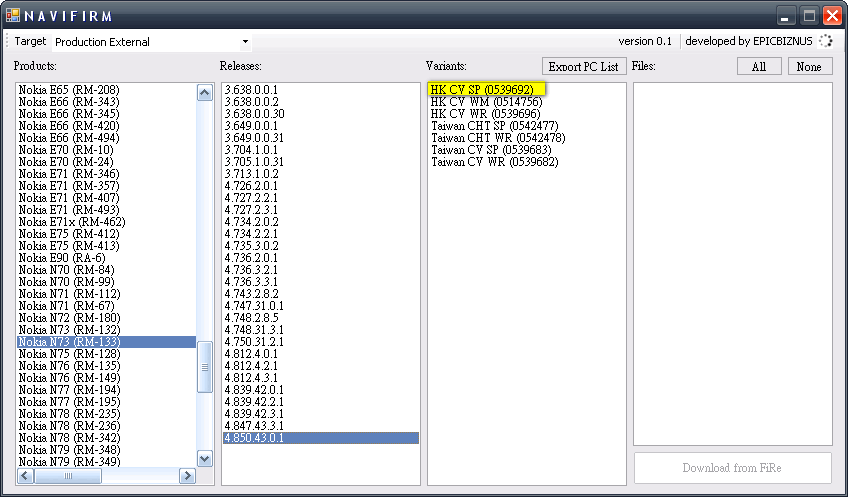This screenshot has width=848, height=497.
Task: Click the NAVIFIRM app icon in title bar
Action: point(13,15)
